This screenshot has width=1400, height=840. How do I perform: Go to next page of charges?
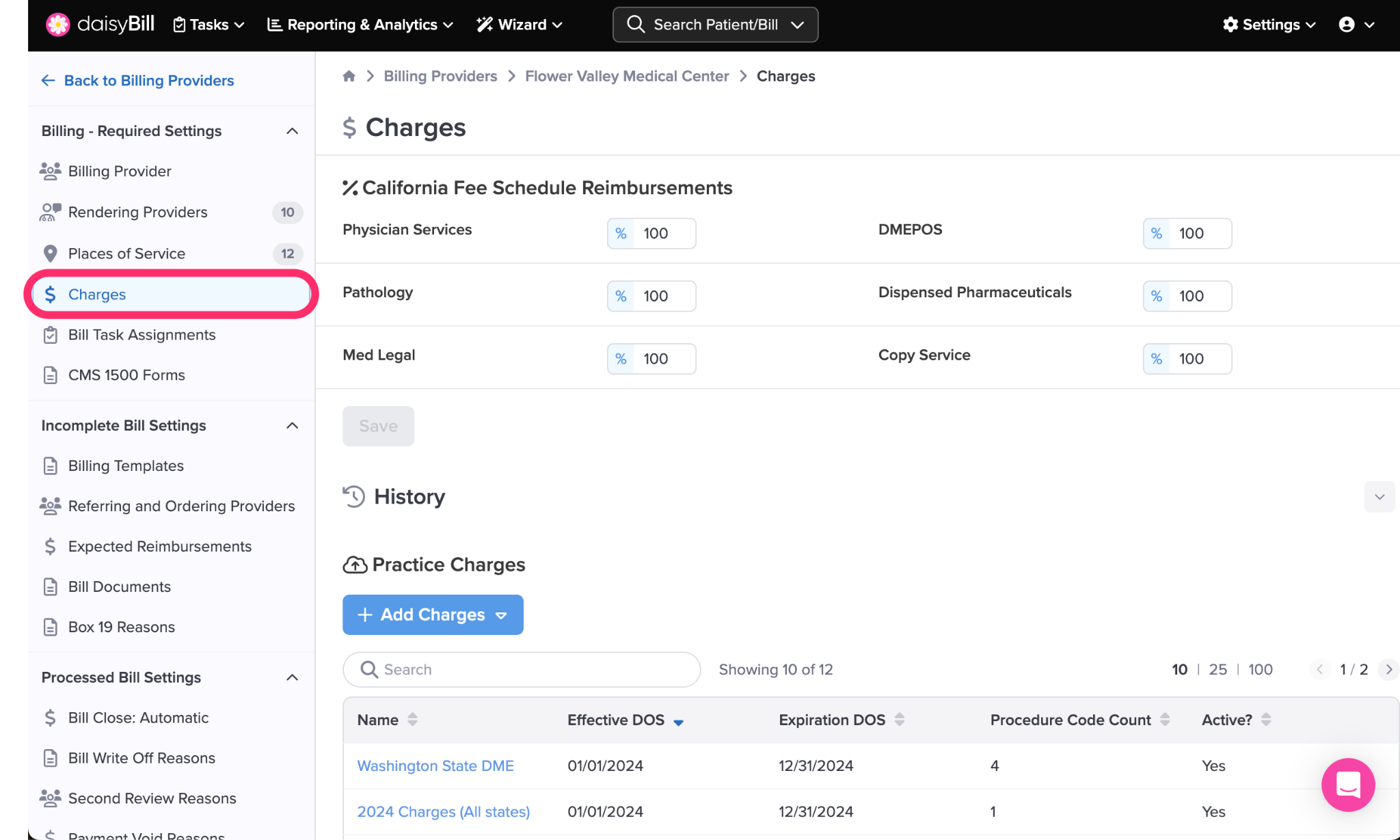(x=1388, y=669)
